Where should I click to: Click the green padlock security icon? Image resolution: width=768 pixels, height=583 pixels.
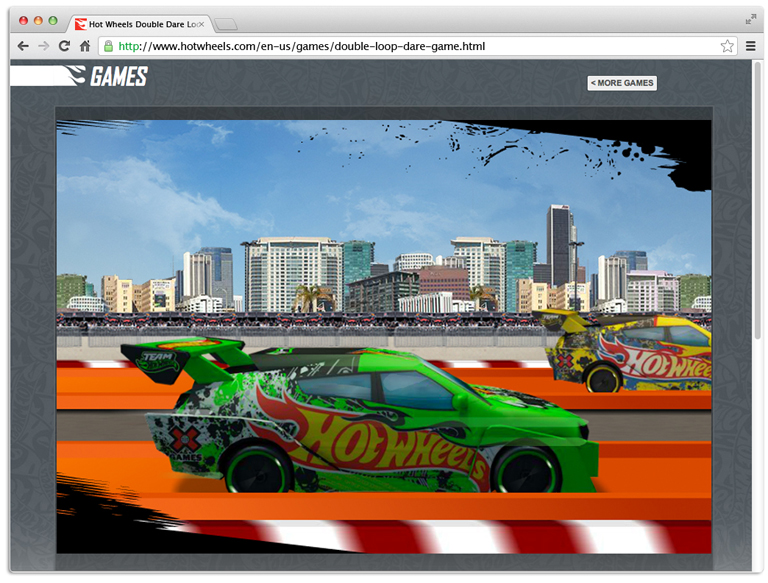click(x=108, y=46)
